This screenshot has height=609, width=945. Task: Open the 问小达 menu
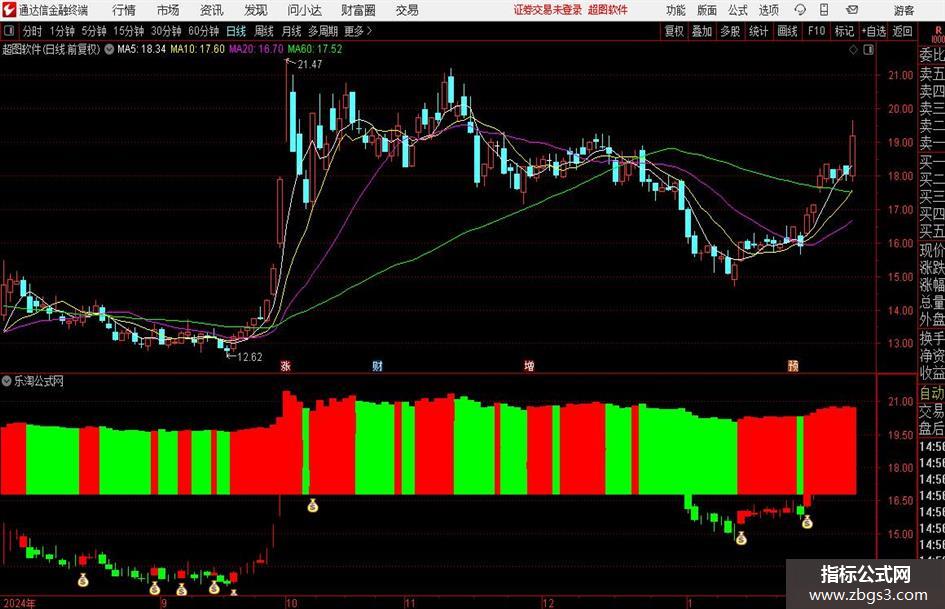[x=304, y=10]
